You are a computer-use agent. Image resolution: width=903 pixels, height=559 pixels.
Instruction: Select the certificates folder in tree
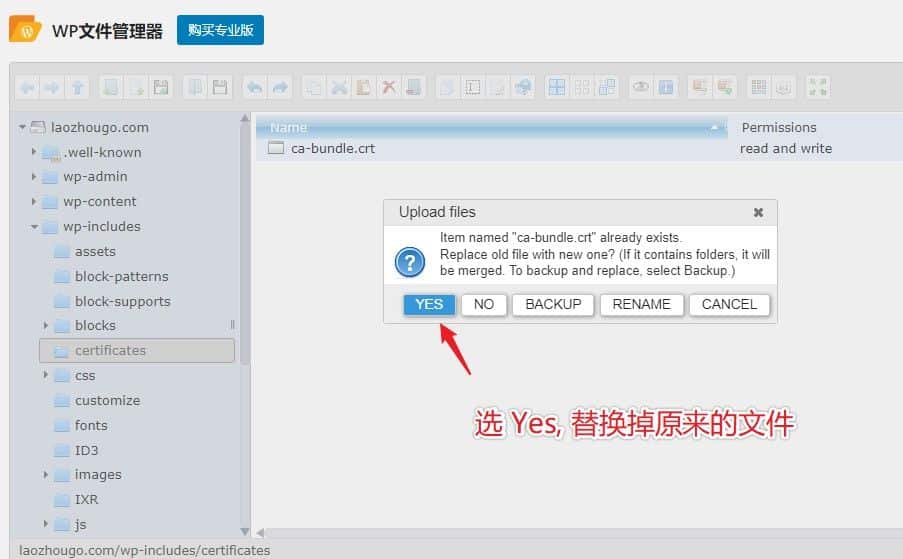click(x=137, y=351)
